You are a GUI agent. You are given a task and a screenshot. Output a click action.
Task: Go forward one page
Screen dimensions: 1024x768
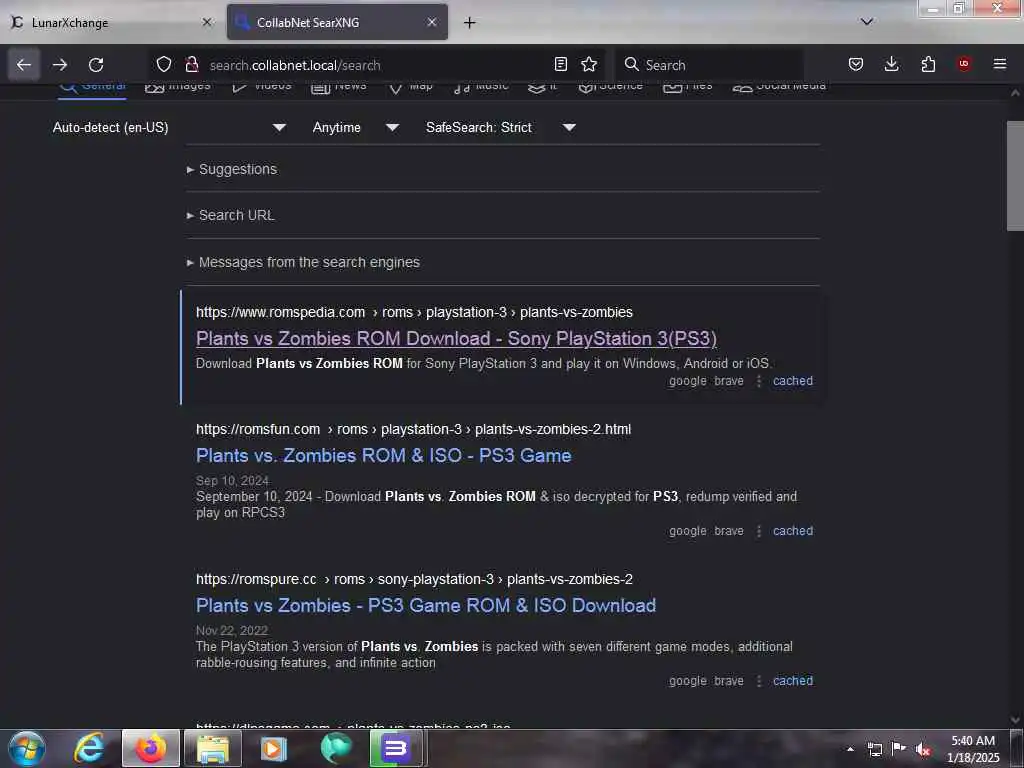pyautogui.click(x=60, y=65)
